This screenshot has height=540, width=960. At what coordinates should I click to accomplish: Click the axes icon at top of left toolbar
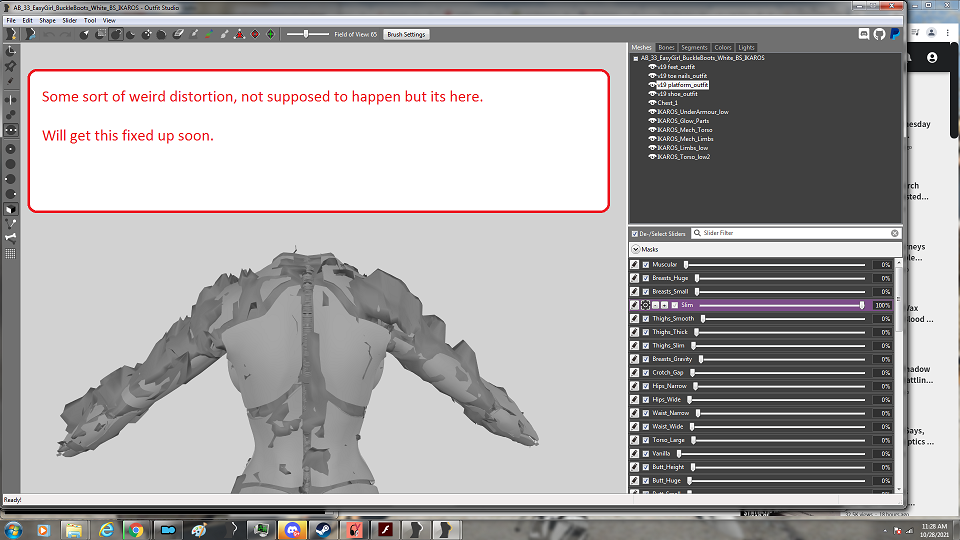point(10,51)
